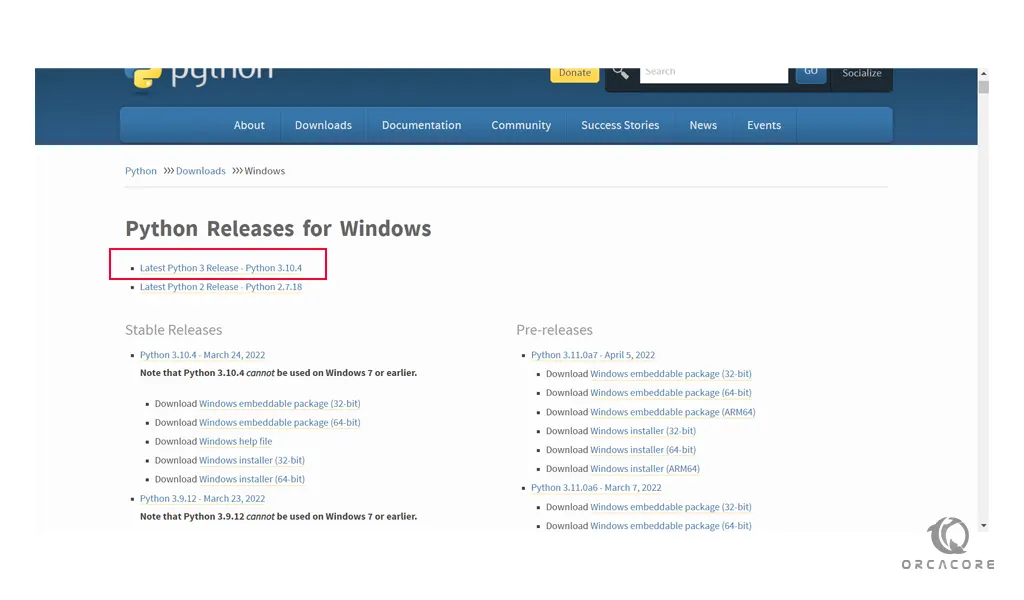Download 3.11.0a7 Windows installer (ARM64)

click(645, 469)
